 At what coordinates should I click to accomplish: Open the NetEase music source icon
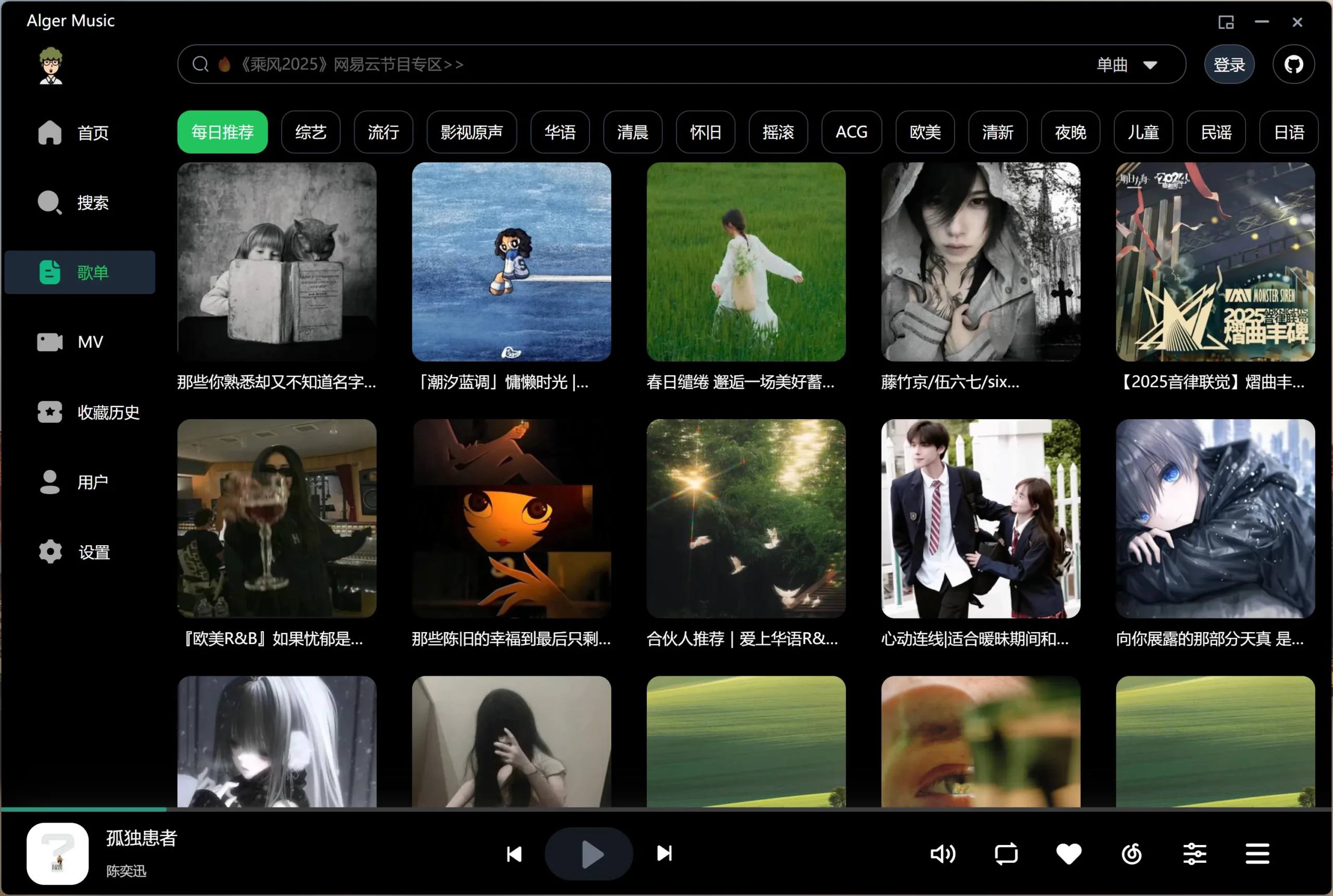click(1132, 854)
